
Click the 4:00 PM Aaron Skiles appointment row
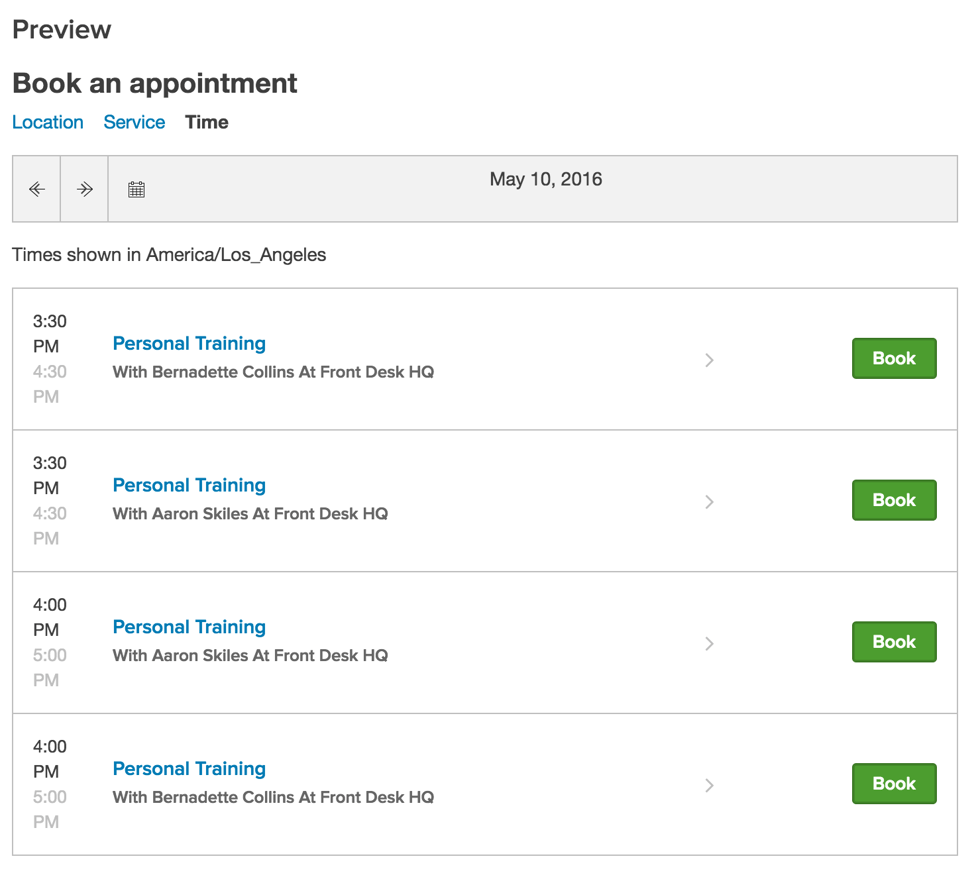pos(485,642)
